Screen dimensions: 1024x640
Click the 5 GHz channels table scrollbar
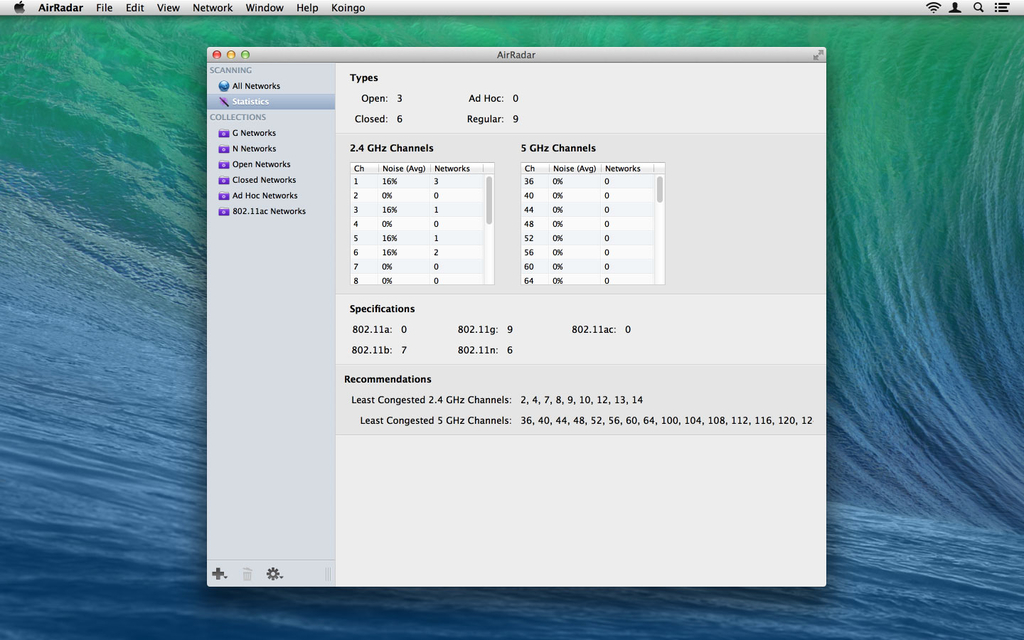coord(660,190)
